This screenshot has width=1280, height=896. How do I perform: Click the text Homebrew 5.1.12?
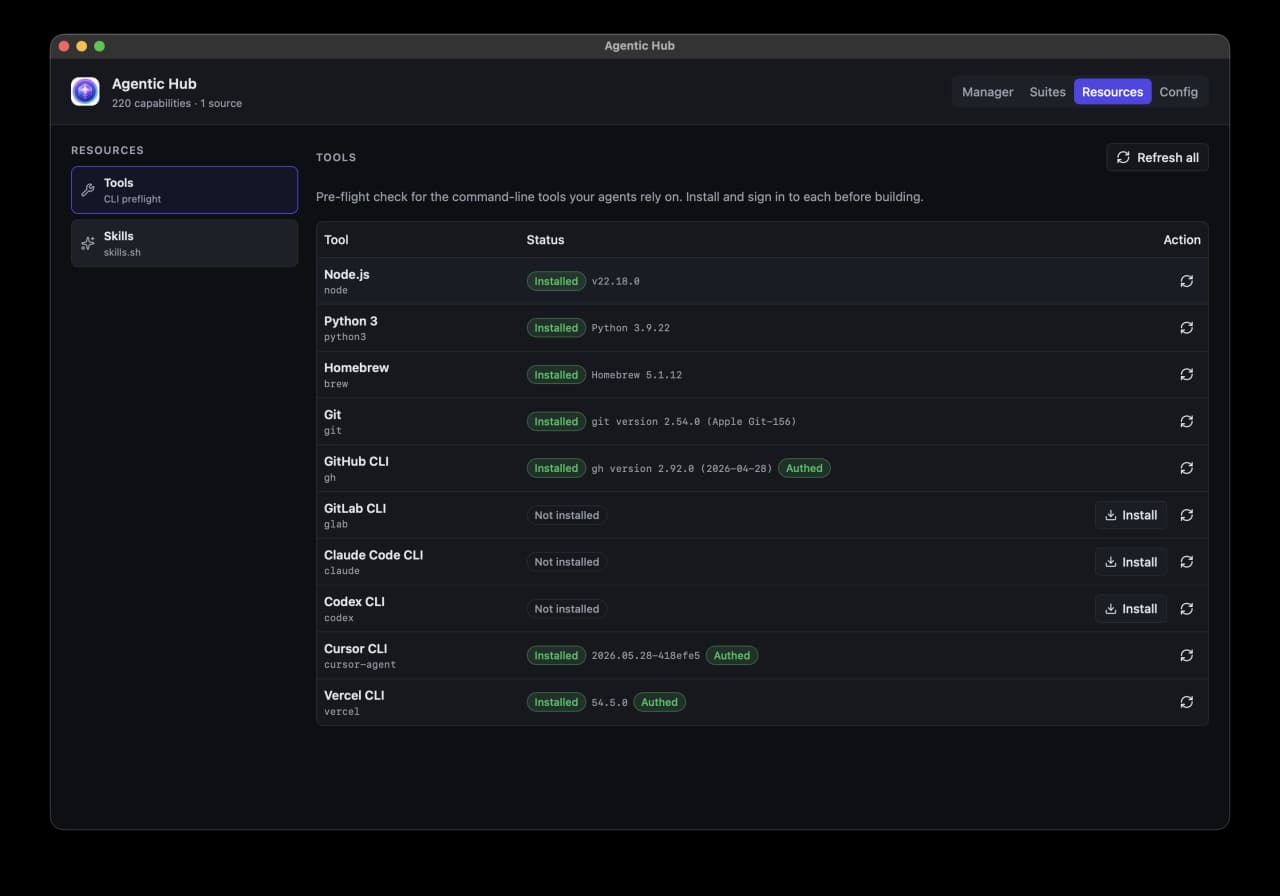636,375
